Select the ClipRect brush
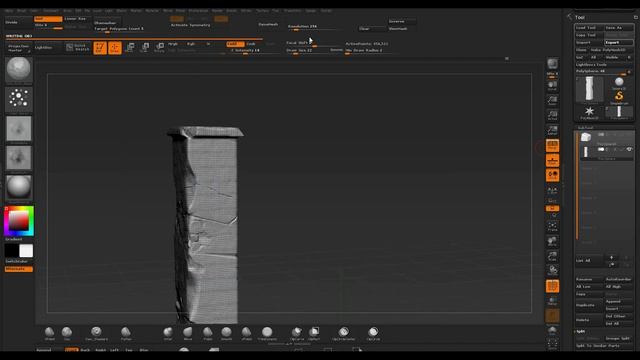 point(314,333)
